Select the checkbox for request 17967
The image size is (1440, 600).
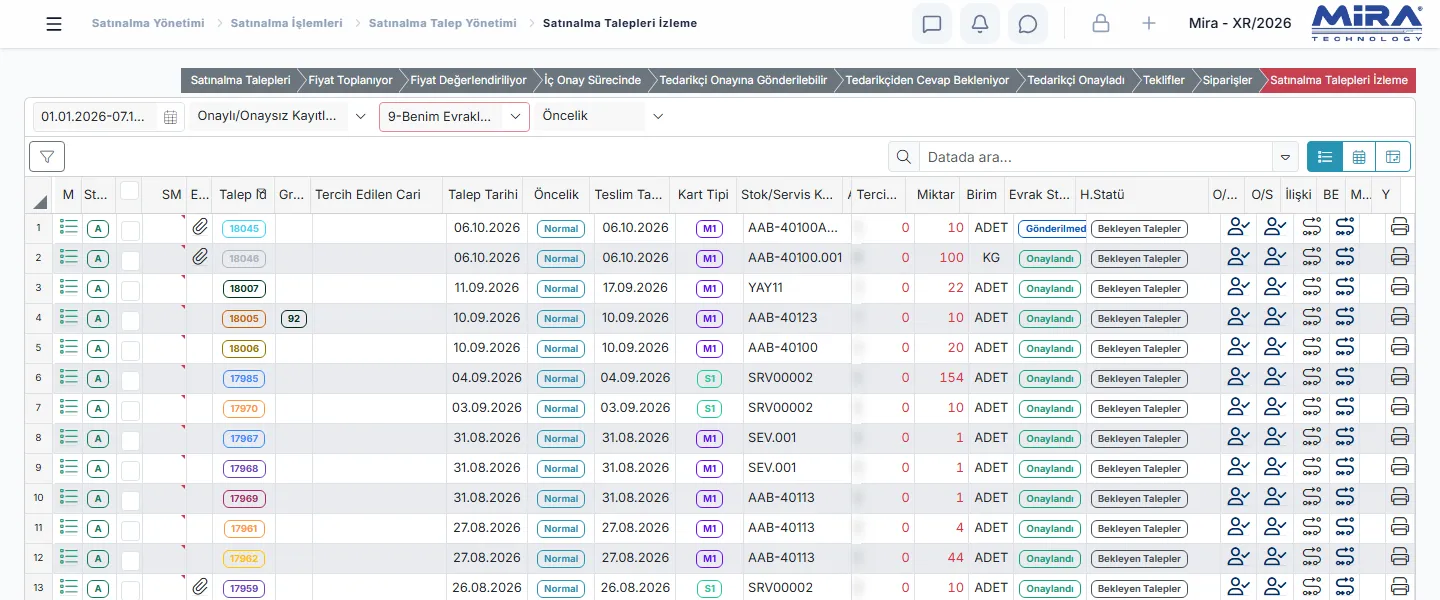[130, 440]
